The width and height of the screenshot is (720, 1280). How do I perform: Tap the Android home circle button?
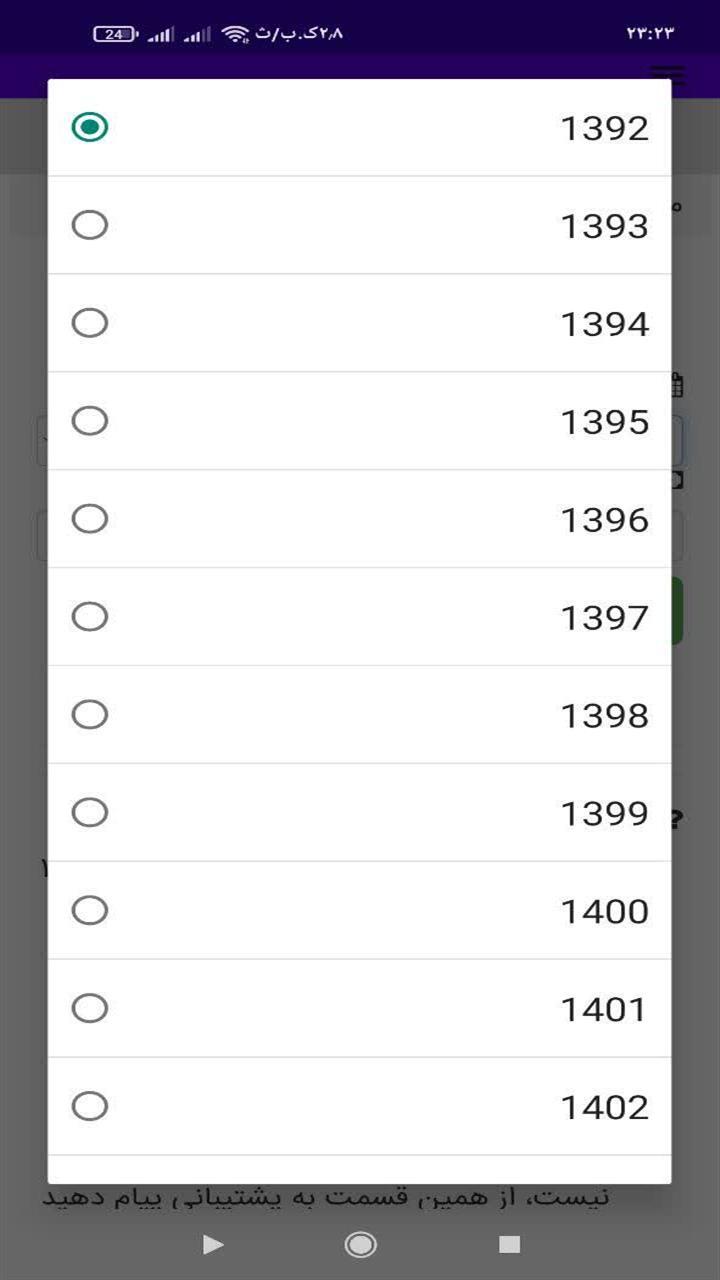pos(360,1244)
